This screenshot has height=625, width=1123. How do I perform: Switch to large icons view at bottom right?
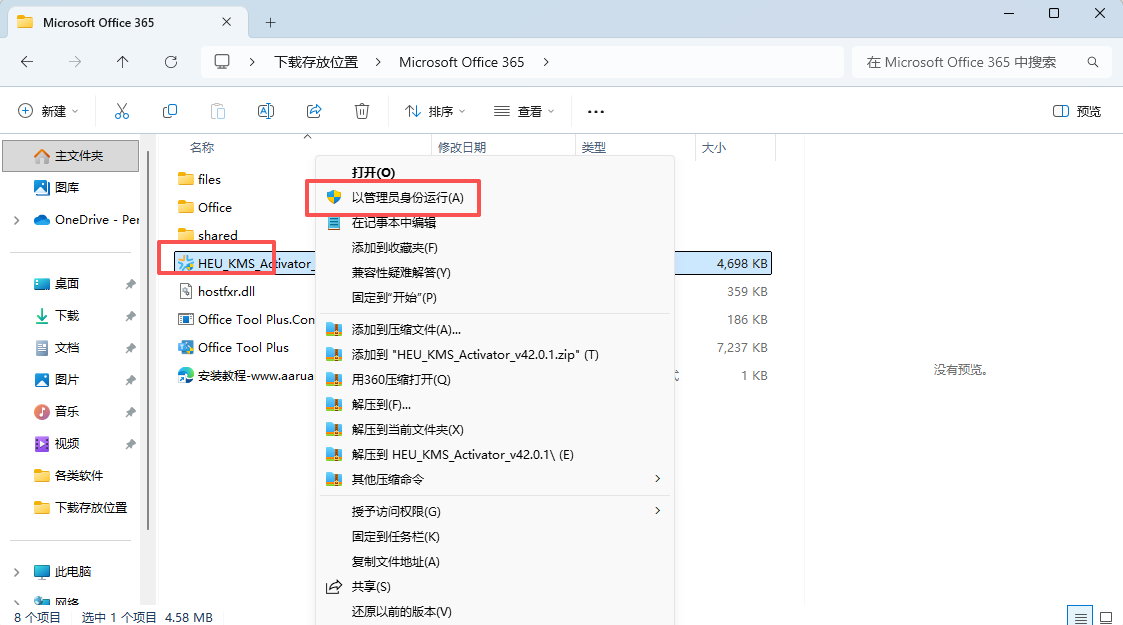pos(1108,617)
